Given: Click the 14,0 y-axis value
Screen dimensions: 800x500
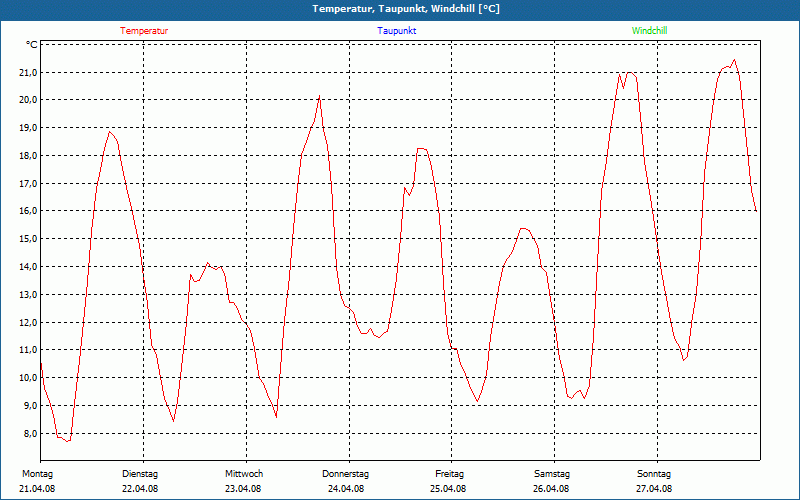Looking at the screenshot, I should coord(29,267).
